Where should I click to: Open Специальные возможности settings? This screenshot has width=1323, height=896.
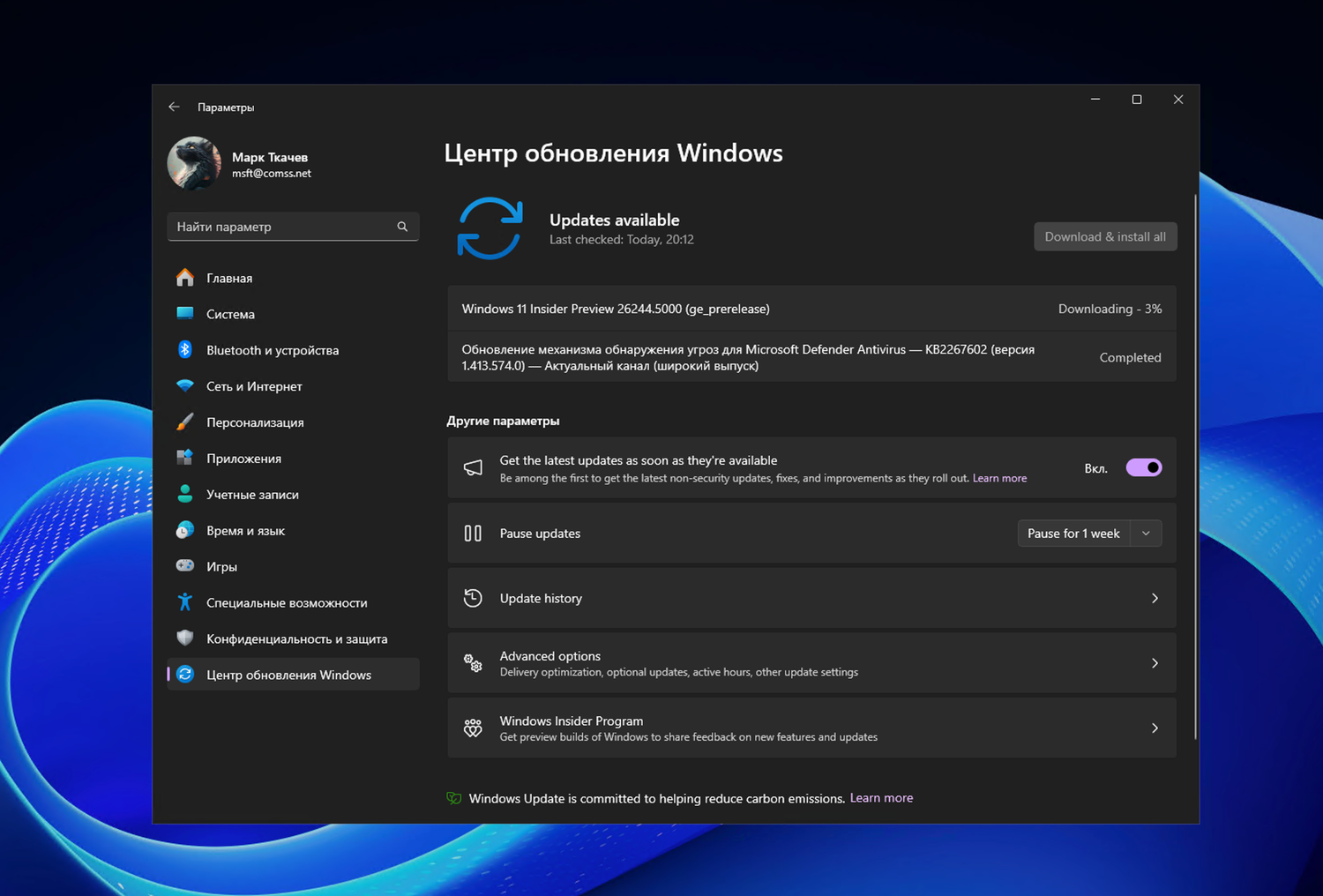tap(287, 602)
